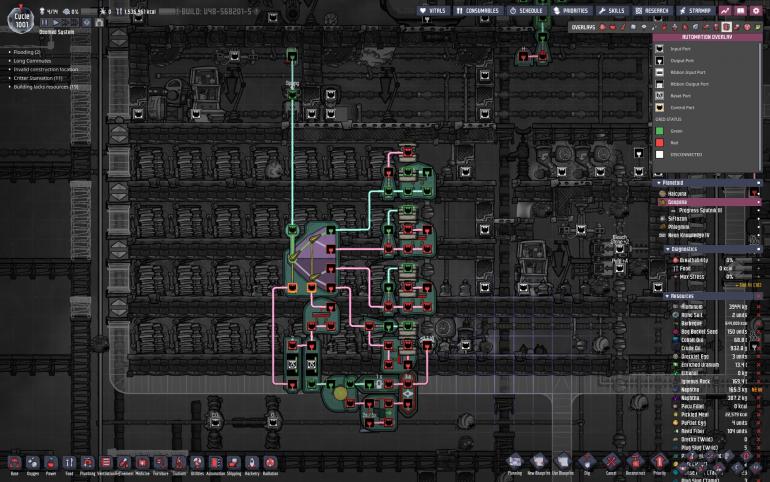Open the Starmap screen
Viewport: 770px width, 482px height.
point(693,10)
